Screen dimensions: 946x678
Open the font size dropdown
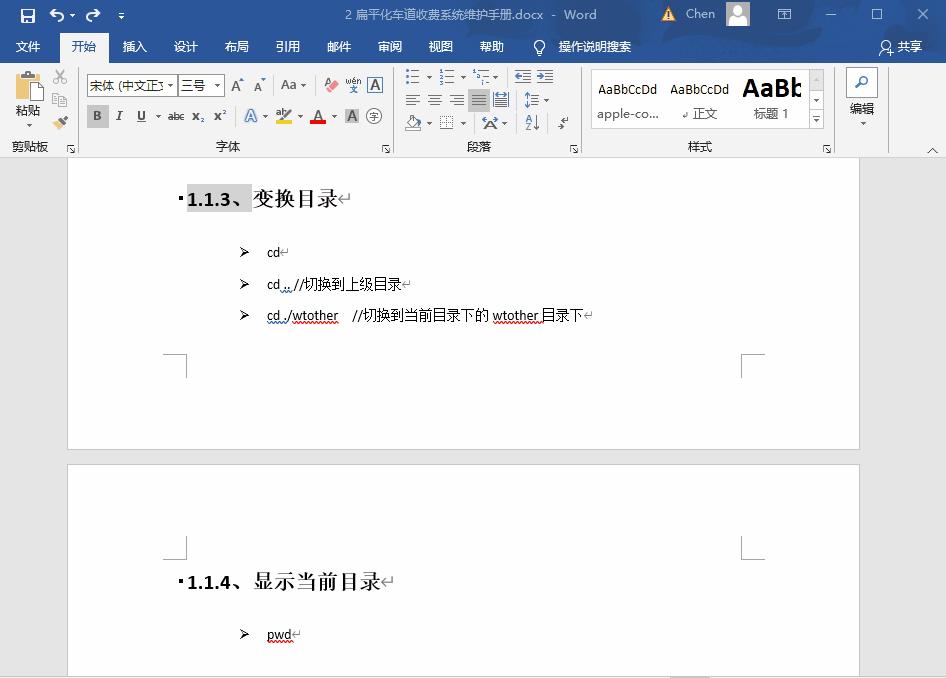(217, 86)
